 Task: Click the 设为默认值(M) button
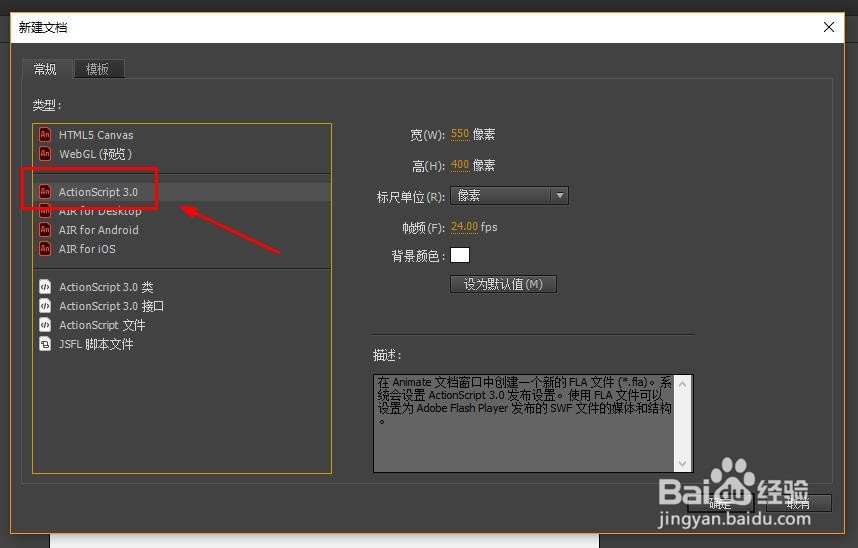pyautogui.click(x=503, y=284)
